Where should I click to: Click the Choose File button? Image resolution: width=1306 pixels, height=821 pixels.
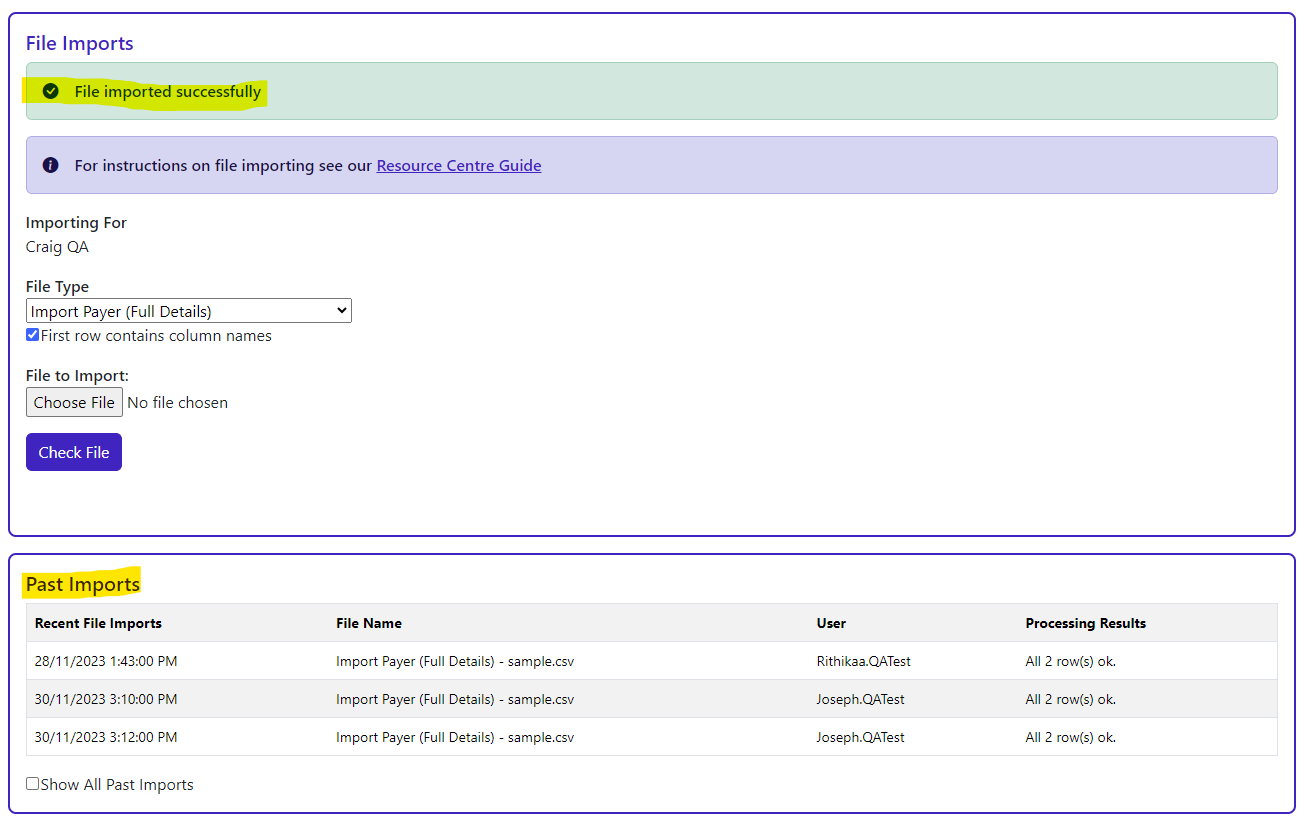point(74,402)
